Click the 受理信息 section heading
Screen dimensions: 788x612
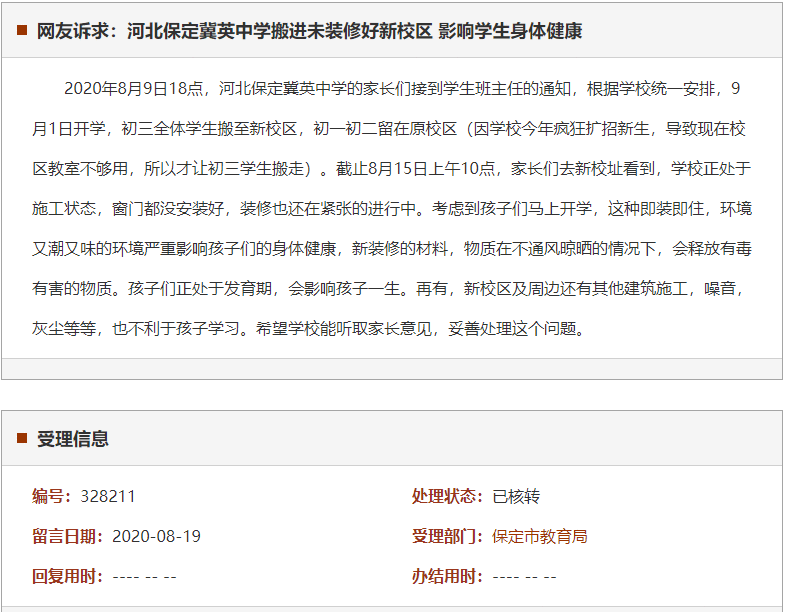[72, 439]
